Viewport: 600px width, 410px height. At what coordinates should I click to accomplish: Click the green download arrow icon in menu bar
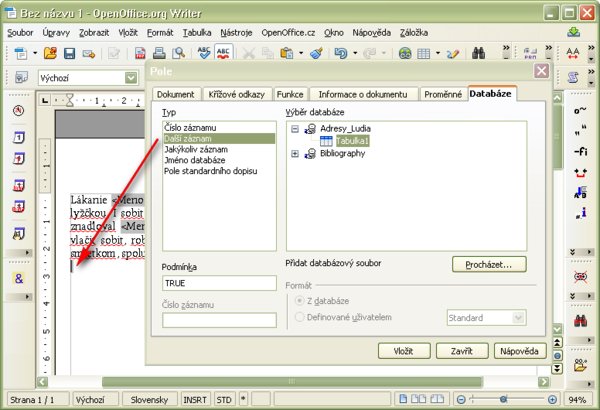coord(574,32)
